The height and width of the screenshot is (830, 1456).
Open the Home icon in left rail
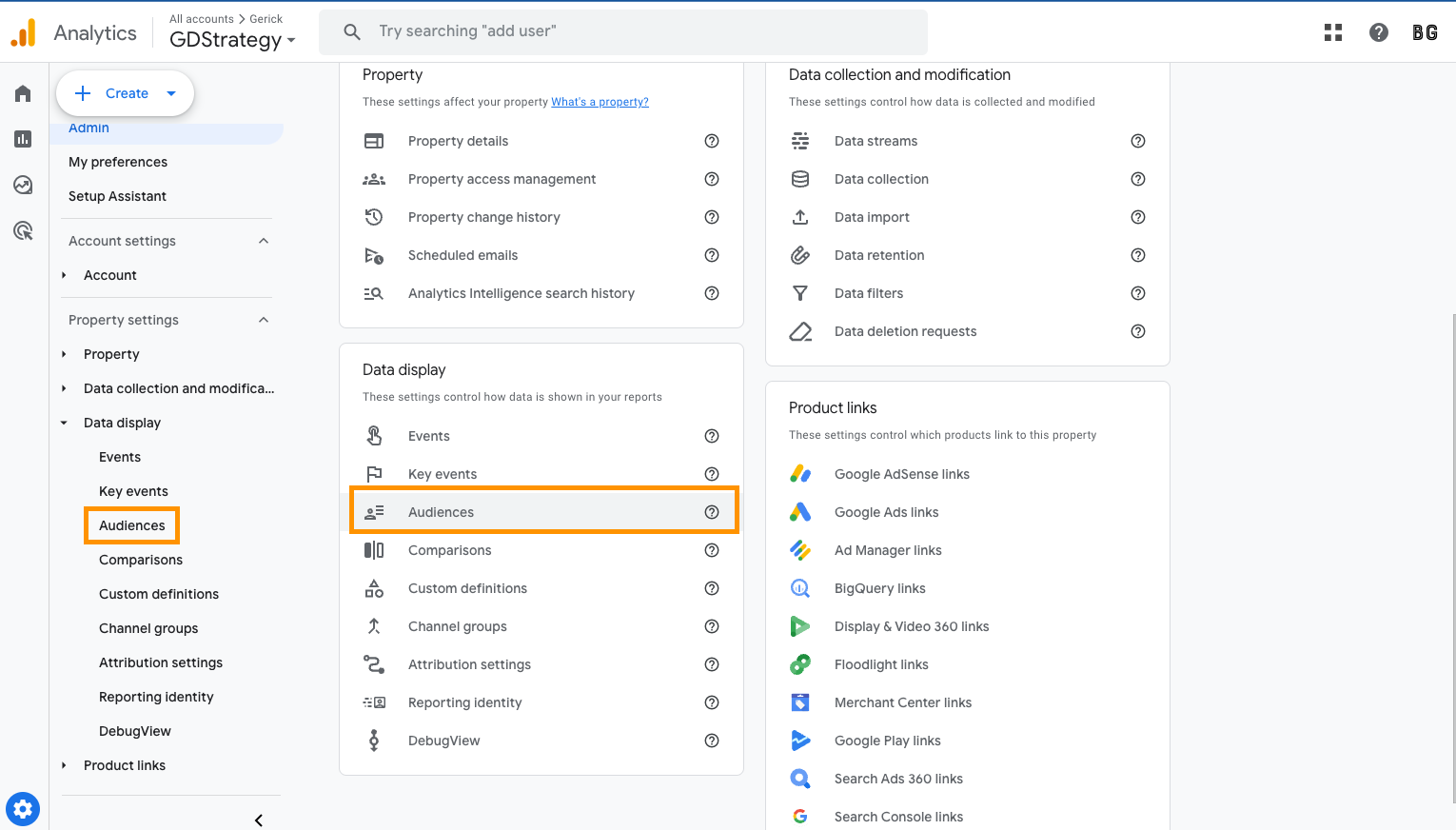coord(23,93)
